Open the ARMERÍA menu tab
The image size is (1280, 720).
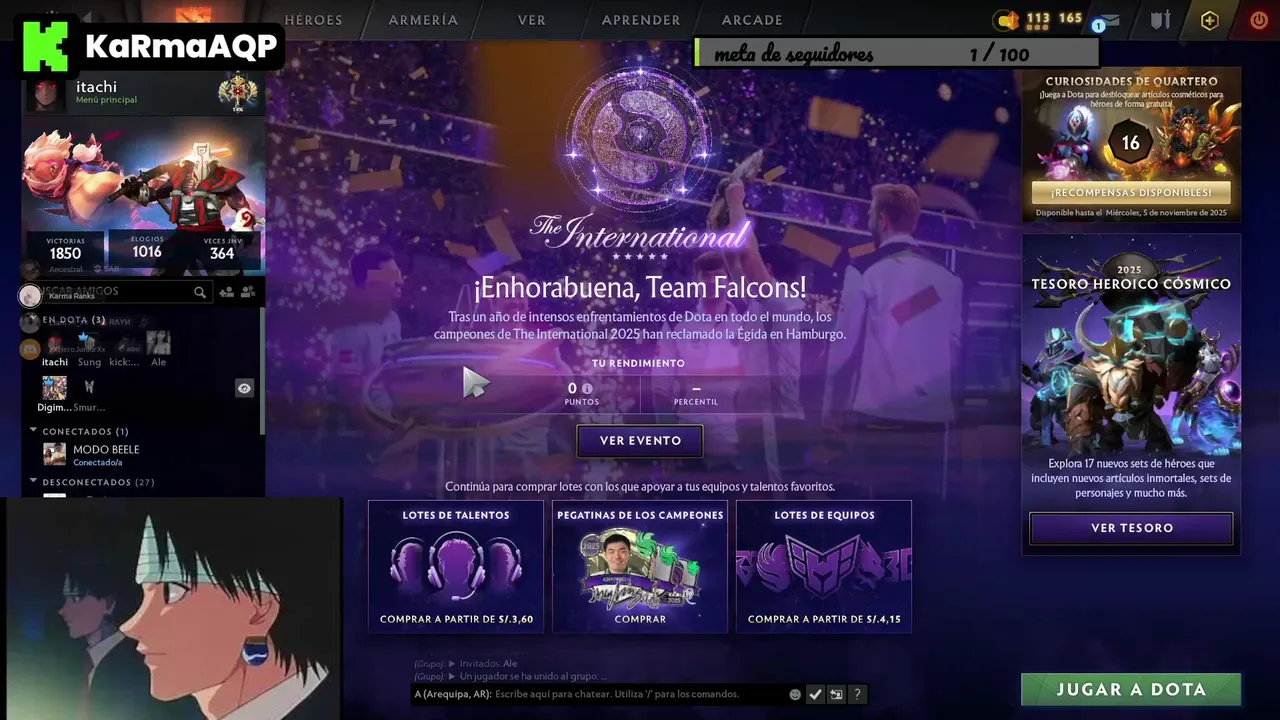tap(423, 20)
